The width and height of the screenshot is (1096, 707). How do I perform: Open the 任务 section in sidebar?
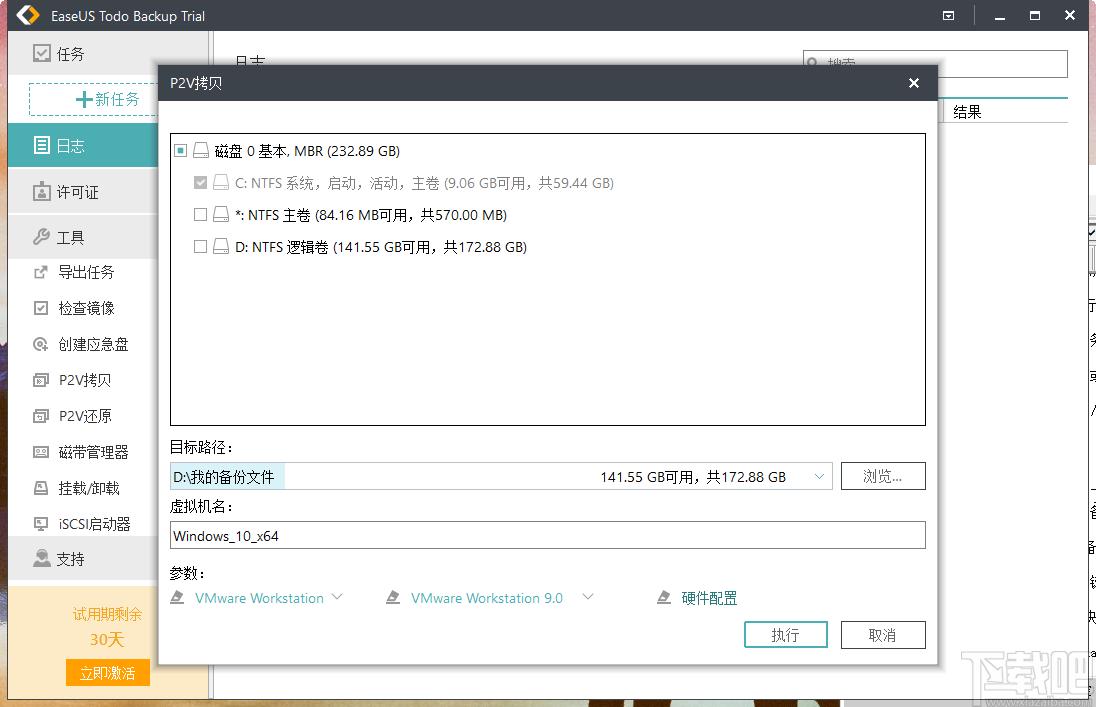pyautogui.click(x=82, y=54)
